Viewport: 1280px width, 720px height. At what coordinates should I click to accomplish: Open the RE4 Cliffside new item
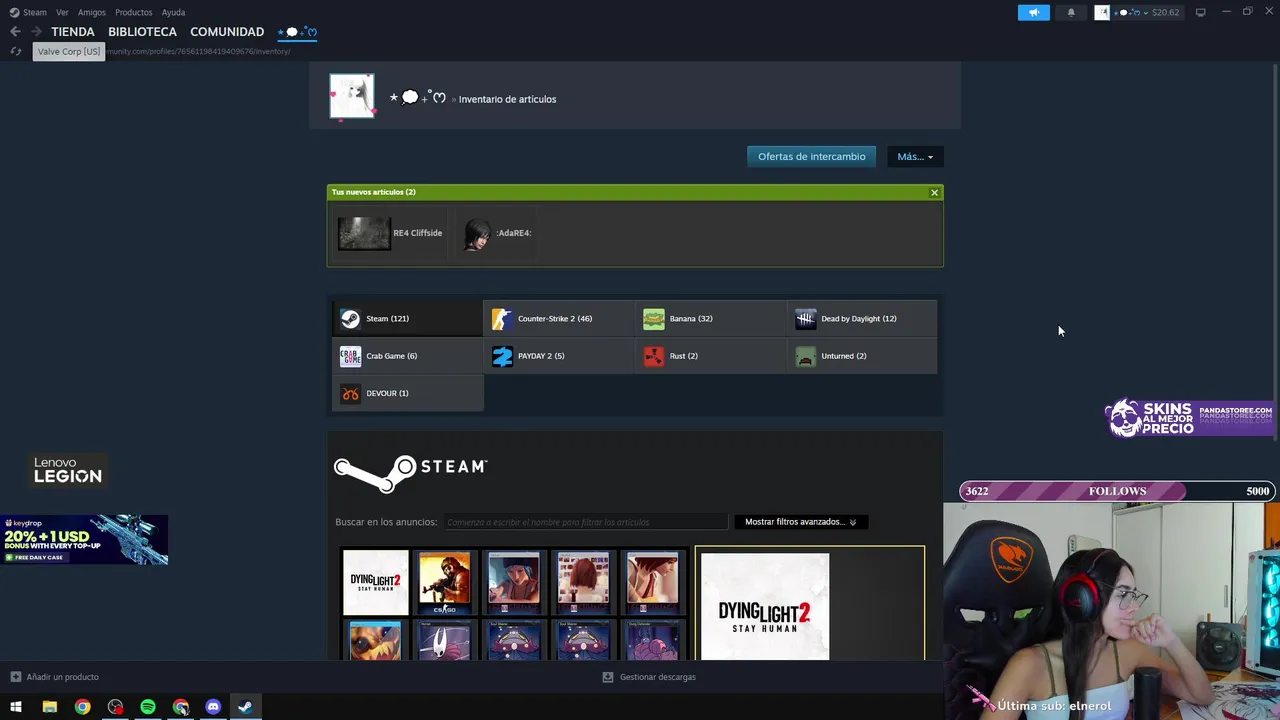pos(390,233)
